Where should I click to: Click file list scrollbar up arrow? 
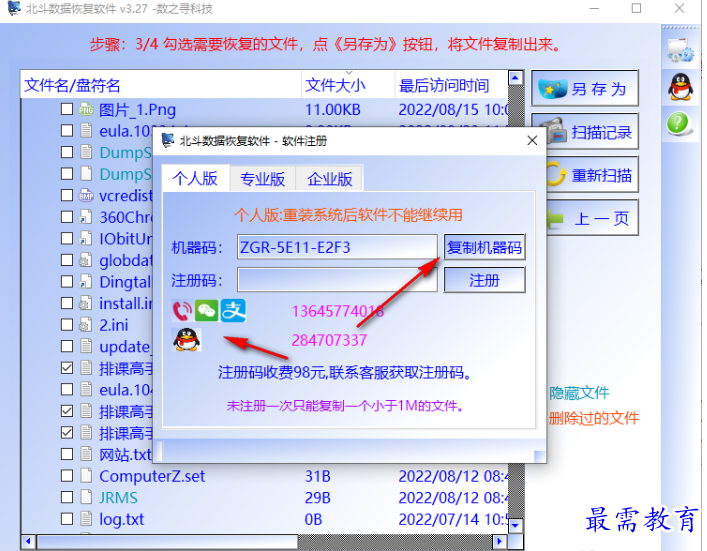point(515,78)
